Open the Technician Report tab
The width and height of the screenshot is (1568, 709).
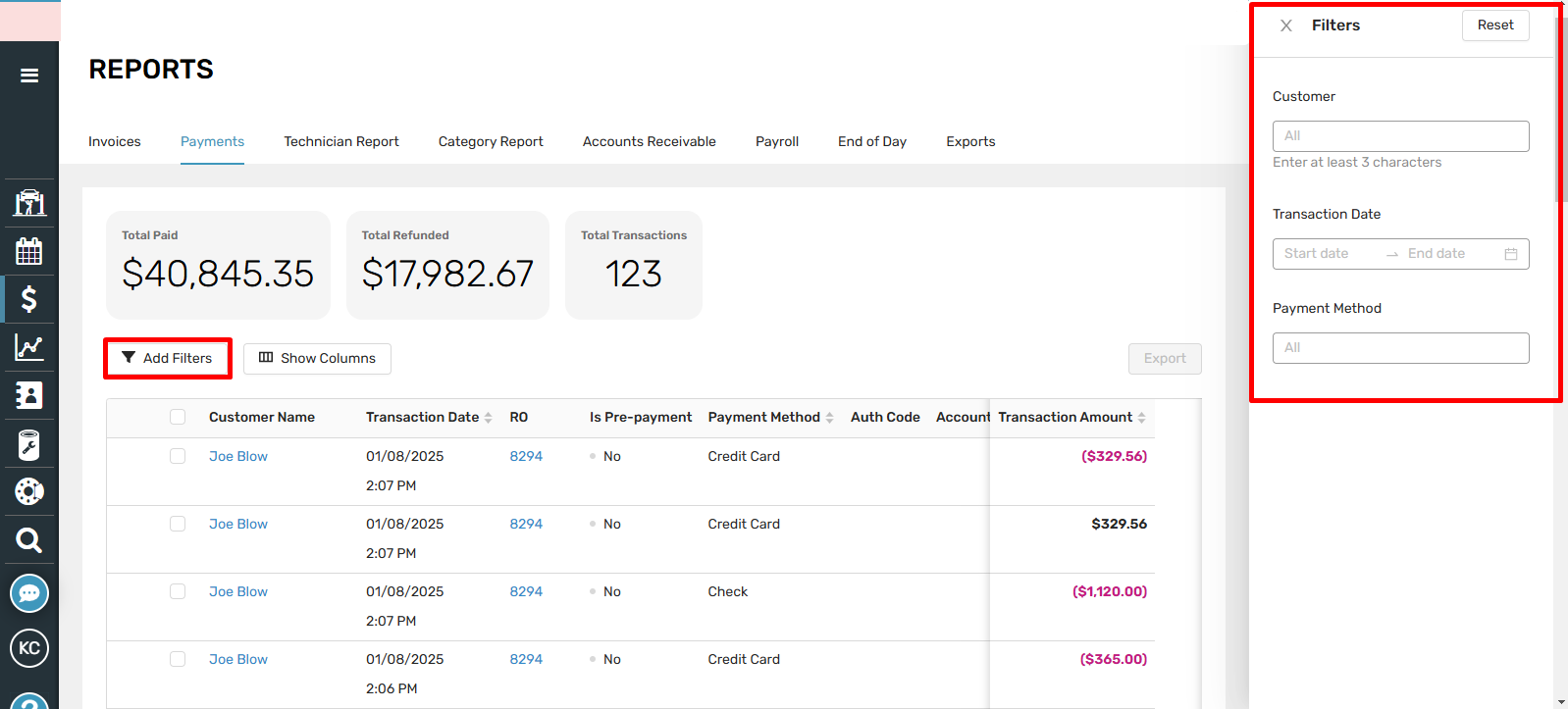coord(341,141)
